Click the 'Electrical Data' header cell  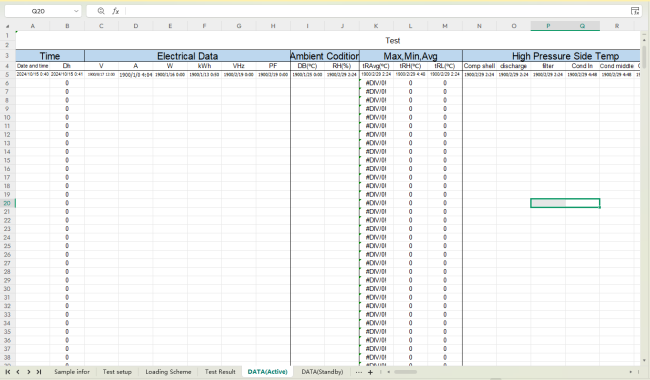tap(187, 56)
